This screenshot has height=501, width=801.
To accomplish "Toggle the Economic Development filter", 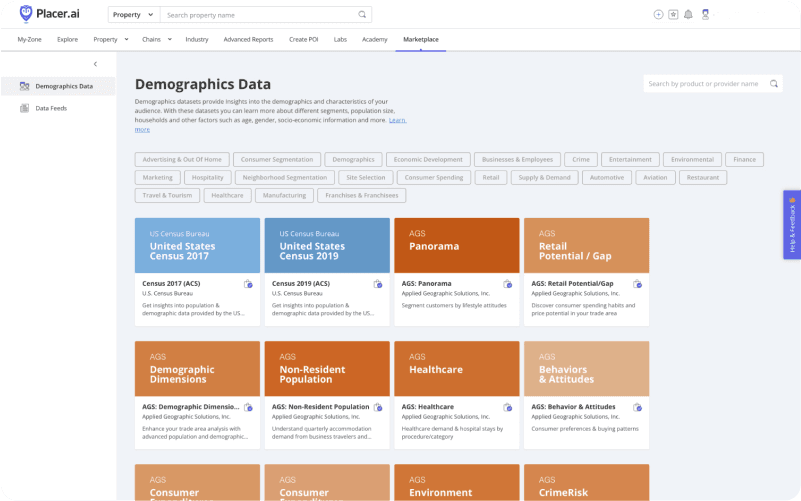I will pyautogui.click(x=428, y=159).
